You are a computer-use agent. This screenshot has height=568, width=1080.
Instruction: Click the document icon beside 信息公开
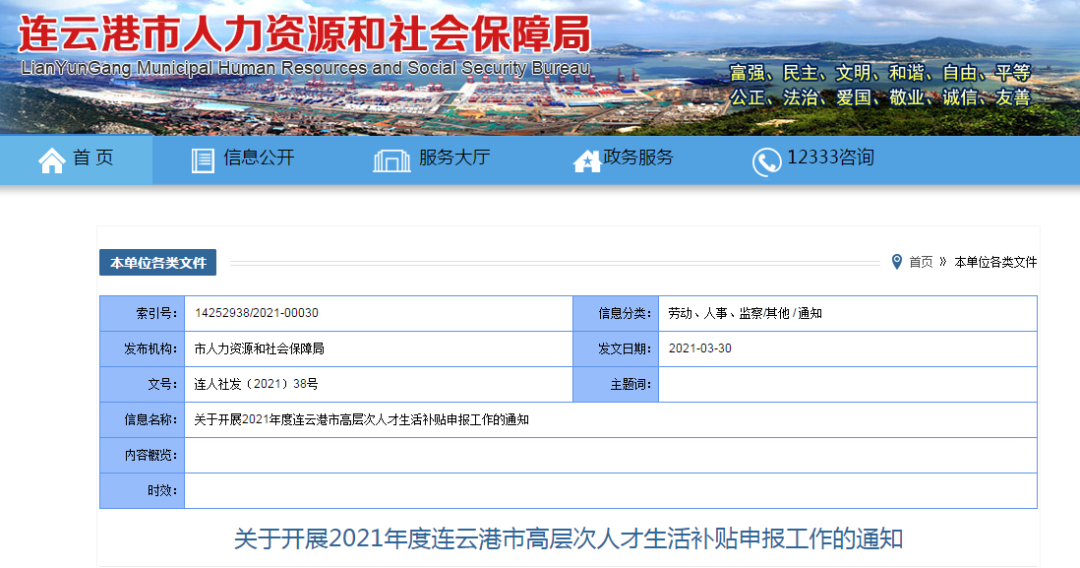click(x=202, y=161)
